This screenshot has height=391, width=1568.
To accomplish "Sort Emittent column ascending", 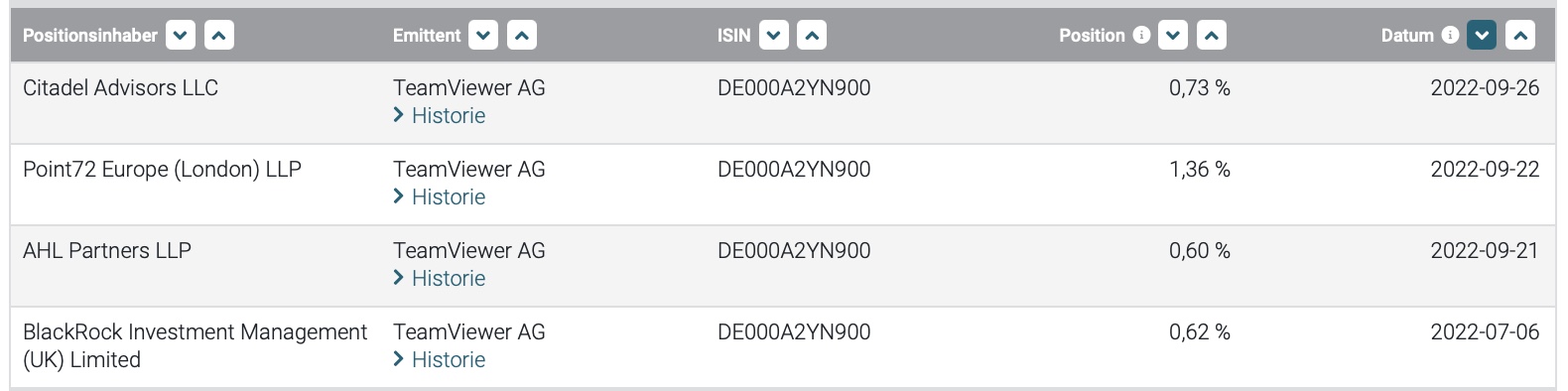I will 522,36.
